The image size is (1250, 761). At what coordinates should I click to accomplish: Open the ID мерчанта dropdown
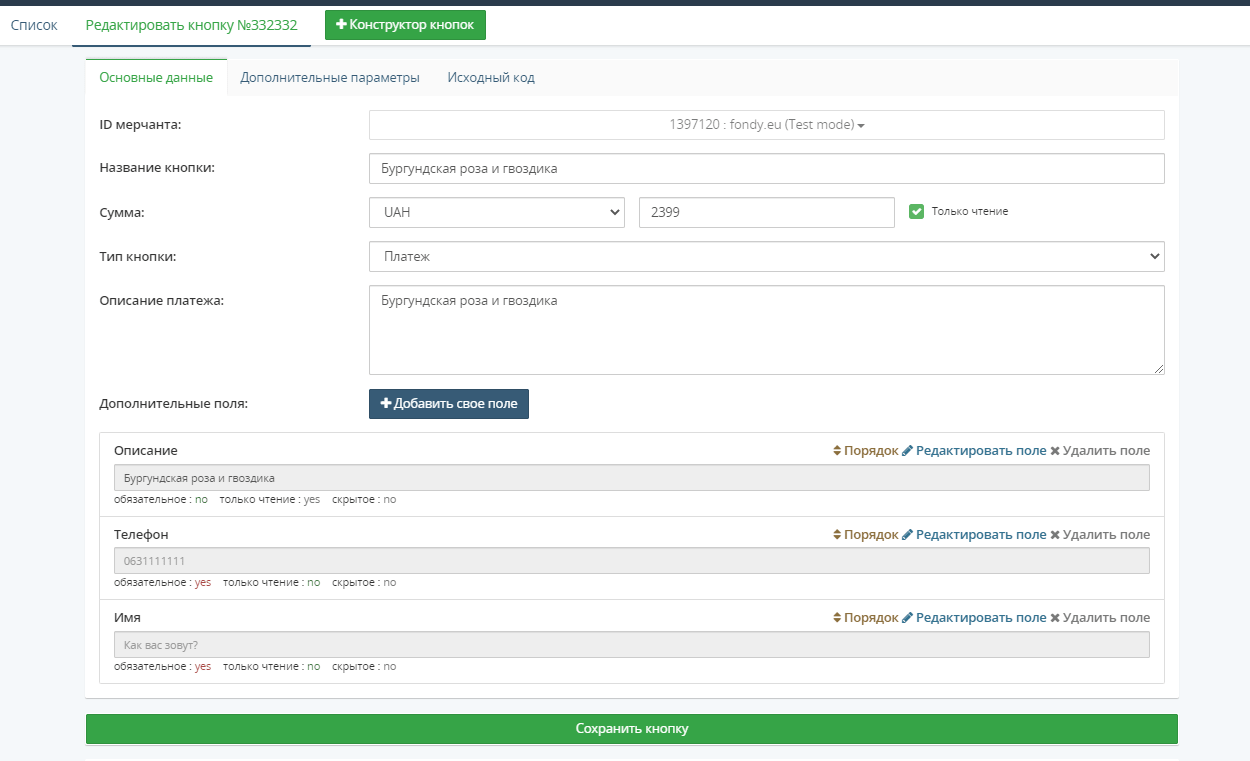766,125
